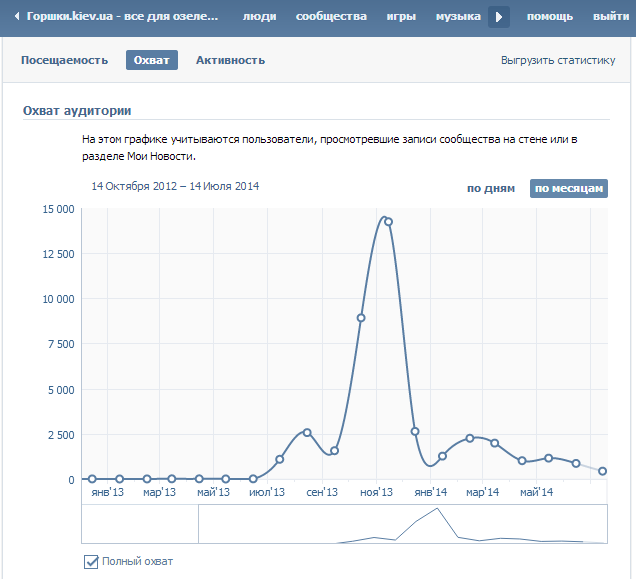Go to игры section
Image resolution: width=636 pixels, height=579 pixels.
[401, 17]
